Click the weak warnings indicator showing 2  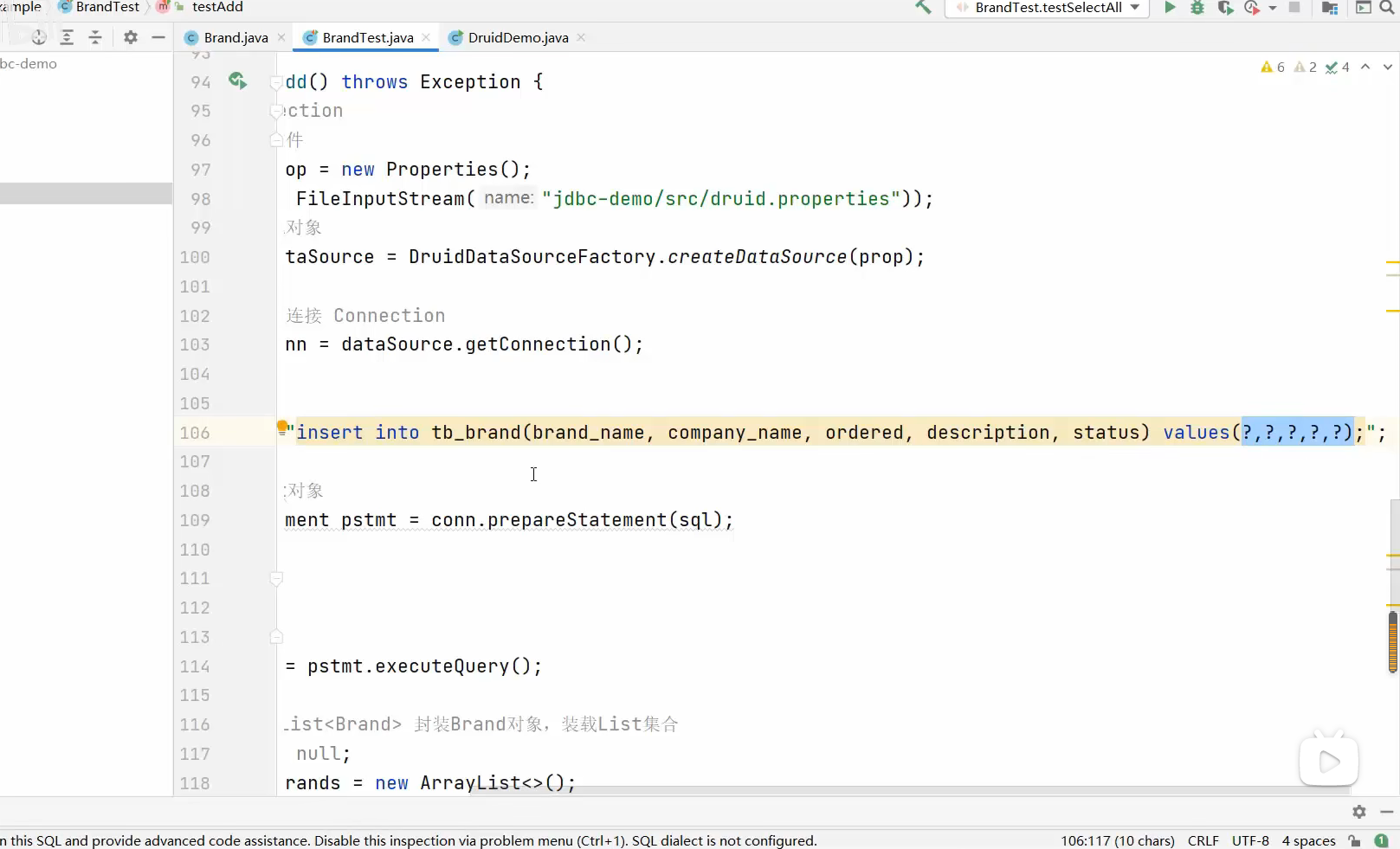(1305, 67)
